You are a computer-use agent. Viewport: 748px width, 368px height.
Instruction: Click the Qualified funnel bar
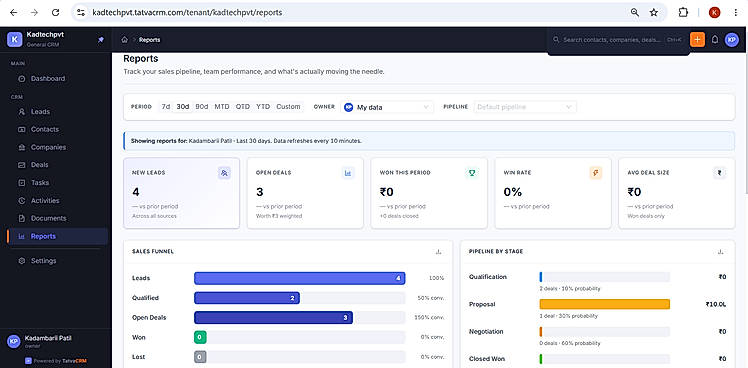coord(247,298)
